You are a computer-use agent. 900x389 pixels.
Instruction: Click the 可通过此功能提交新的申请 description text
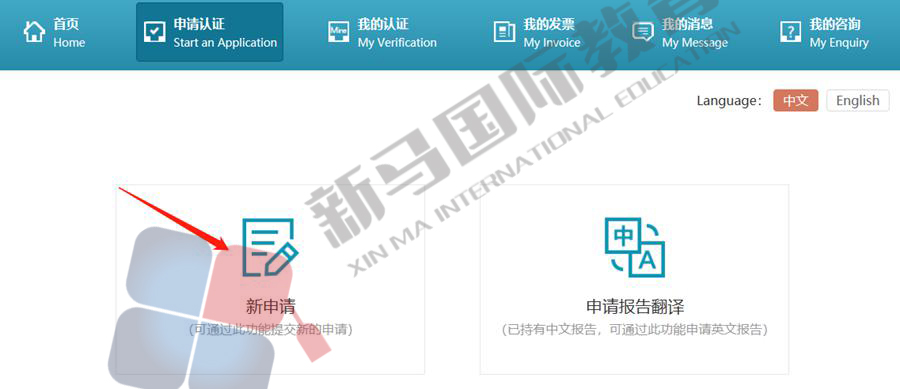click(270, 330)
